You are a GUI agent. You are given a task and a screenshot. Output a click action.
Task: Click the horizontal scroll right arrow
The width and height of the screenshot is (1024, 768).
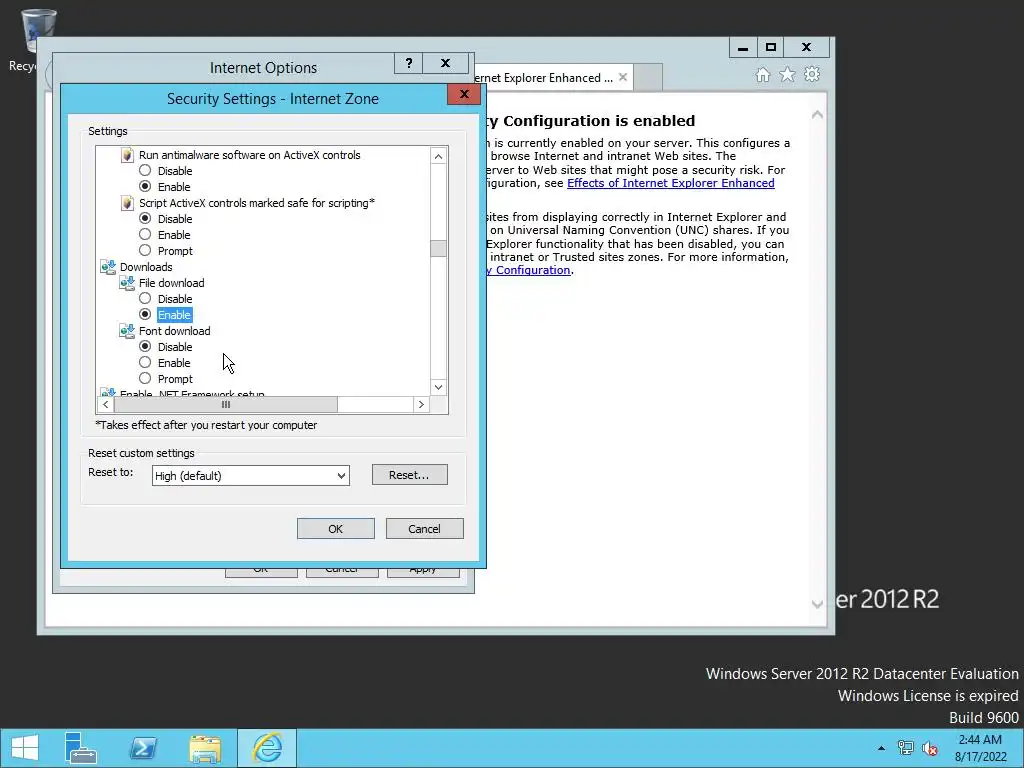(421, 405)
